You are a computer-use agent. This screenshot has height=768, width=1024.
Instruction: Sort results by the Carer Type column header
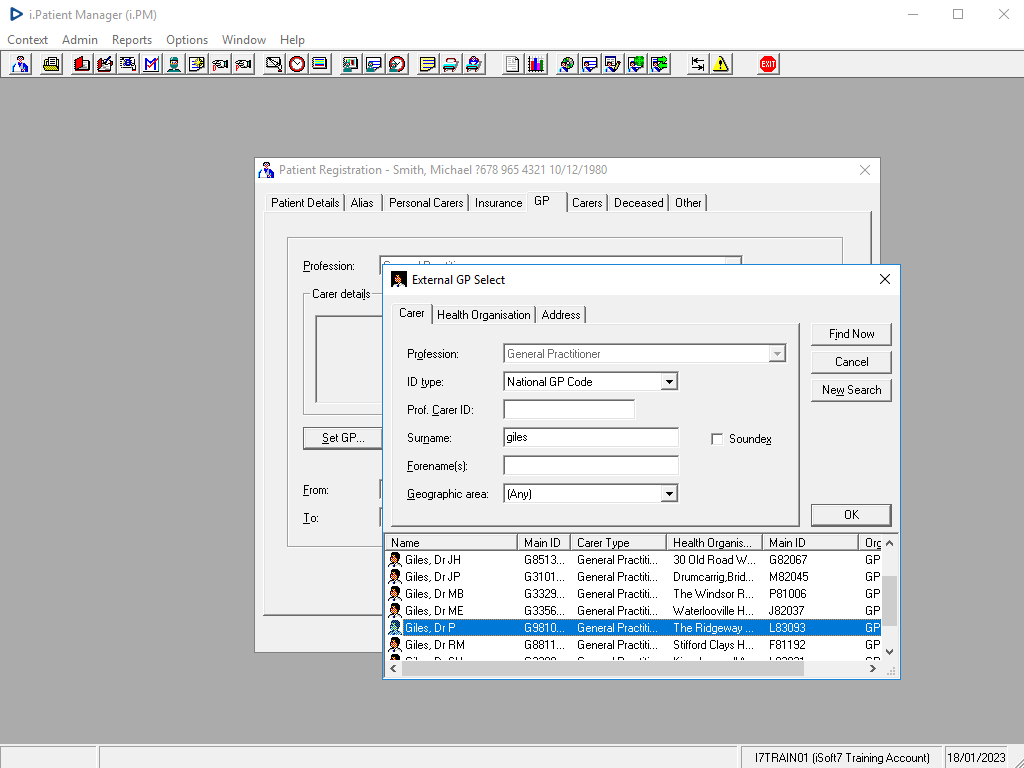(618, 543)
